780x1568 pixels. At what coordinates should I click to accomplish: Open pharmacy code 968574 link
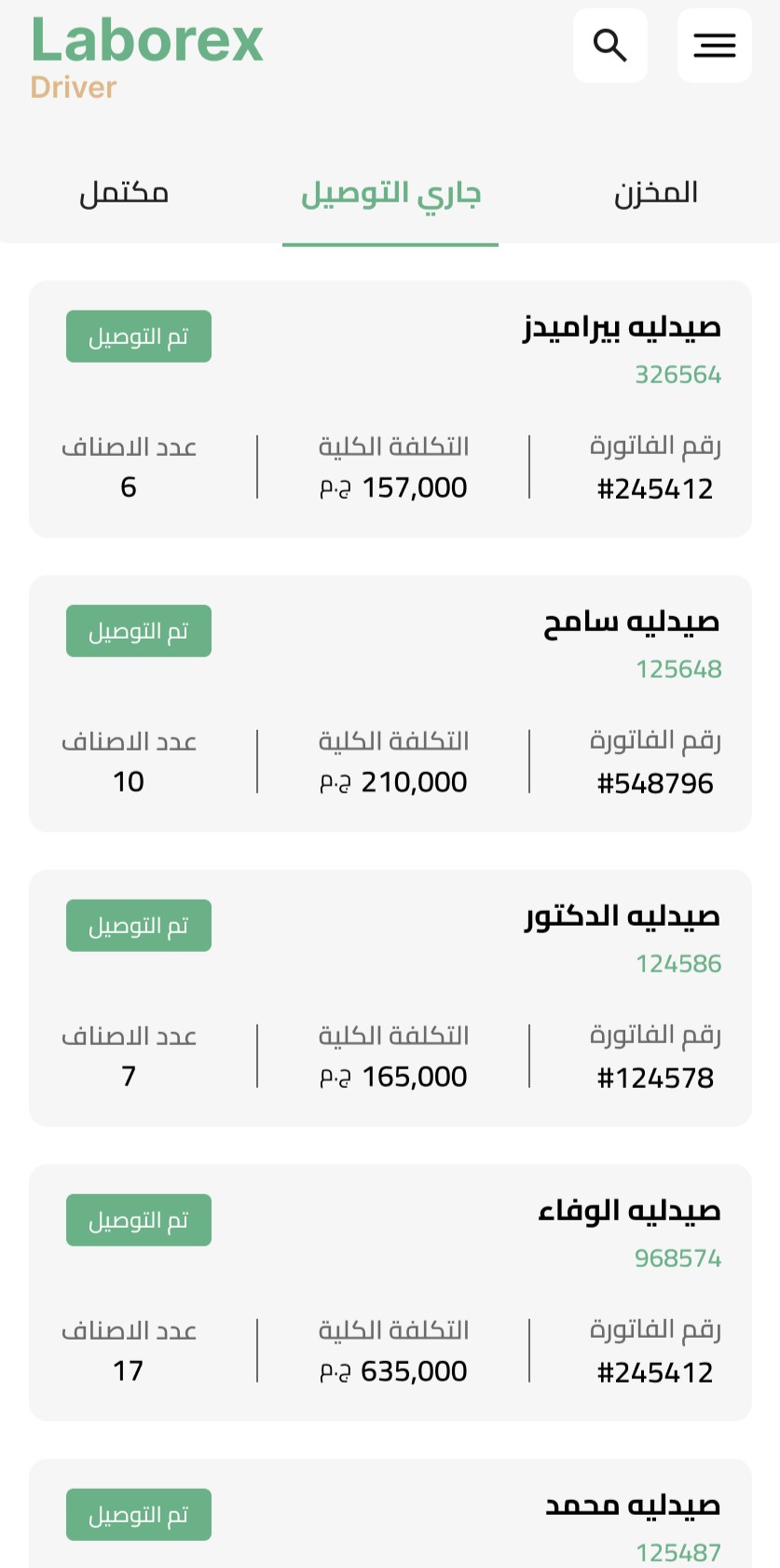678,1259
